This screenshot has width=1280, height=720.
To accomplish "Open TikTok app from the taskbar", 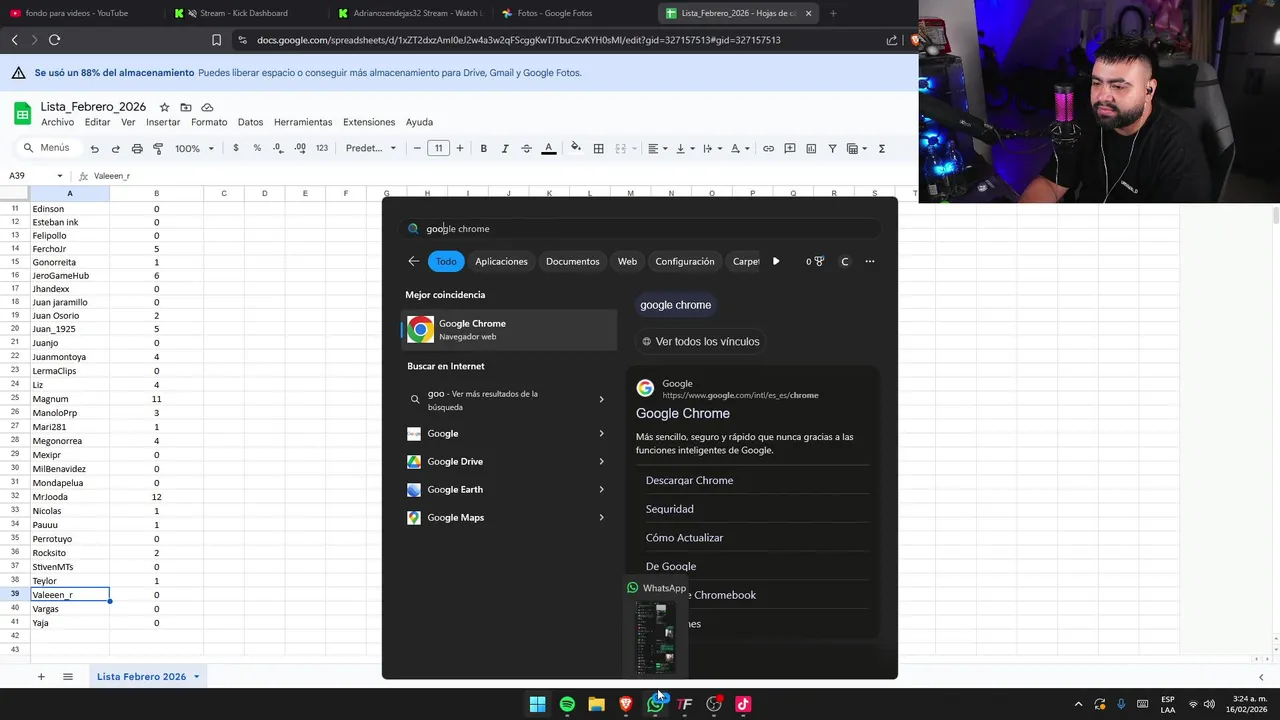I will tap(743, 704).
